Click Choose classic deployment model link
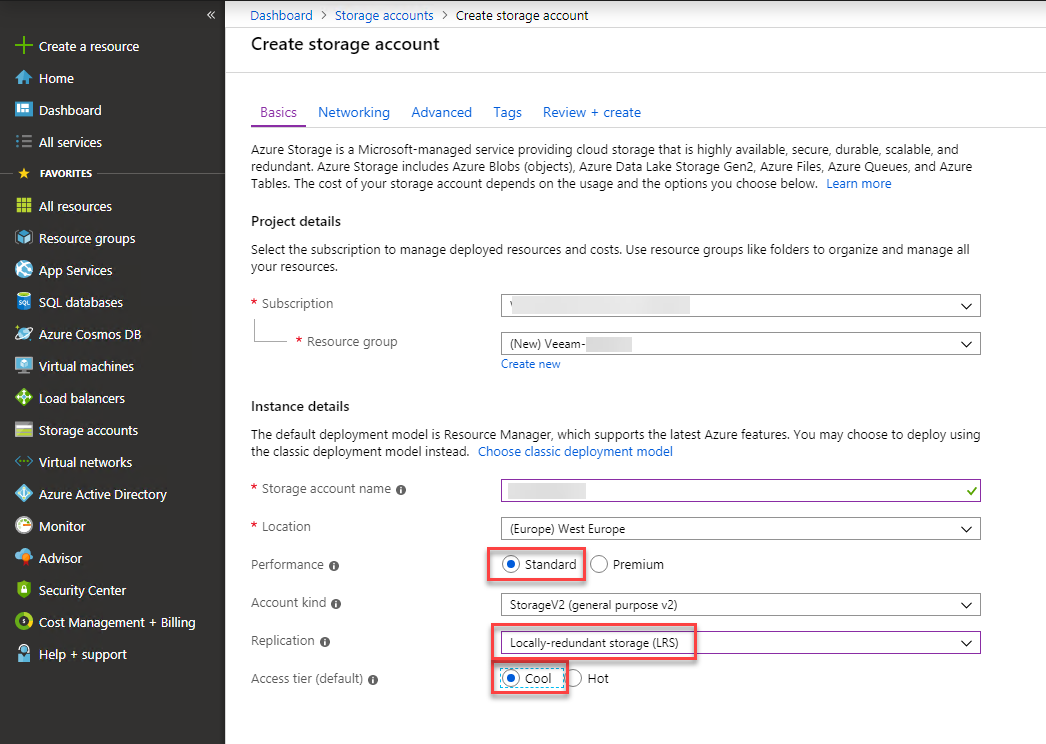 pyautogui.click(x=575, y=452)
